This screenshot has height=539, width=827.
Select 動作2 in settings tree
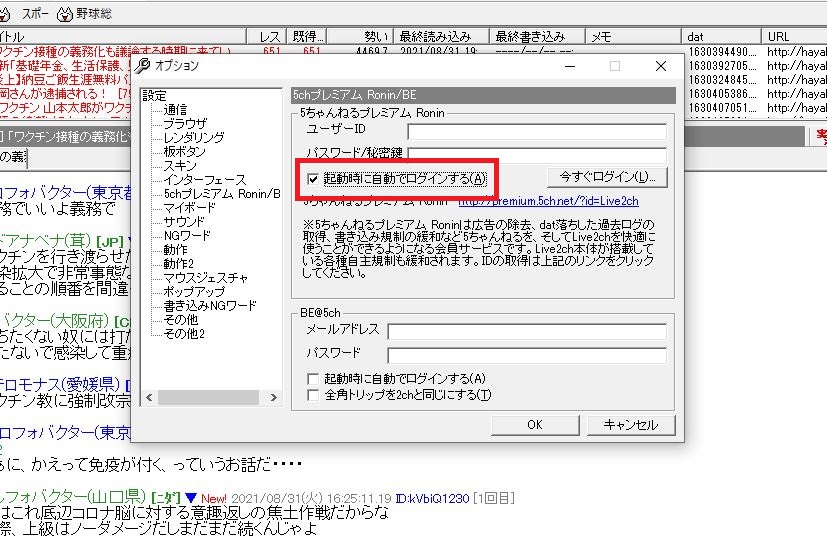(x=178, y=264)
